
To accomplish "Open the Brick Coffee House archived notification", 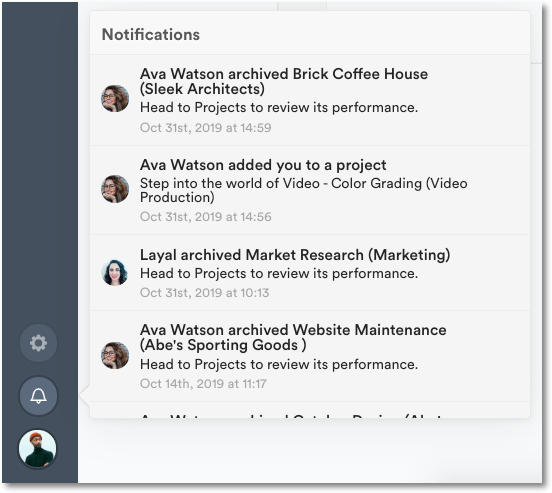I will coord(310,100).
